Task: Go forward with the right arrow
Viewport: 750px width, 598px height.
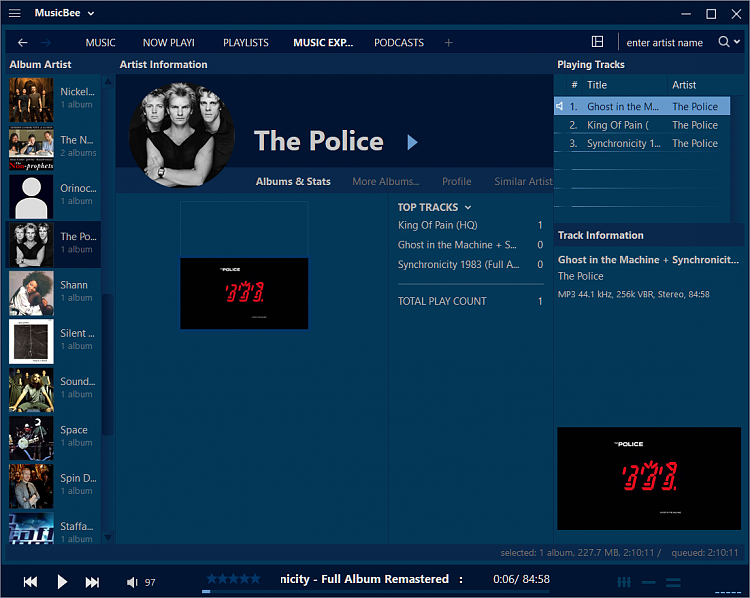Action: point(46,43)
